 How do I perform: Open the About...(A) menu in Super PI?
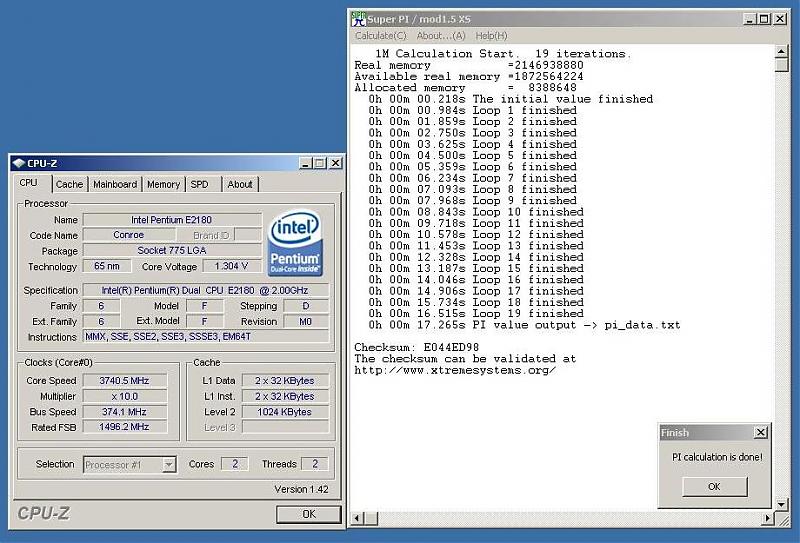pyautogui.click(x=441, y=36)
